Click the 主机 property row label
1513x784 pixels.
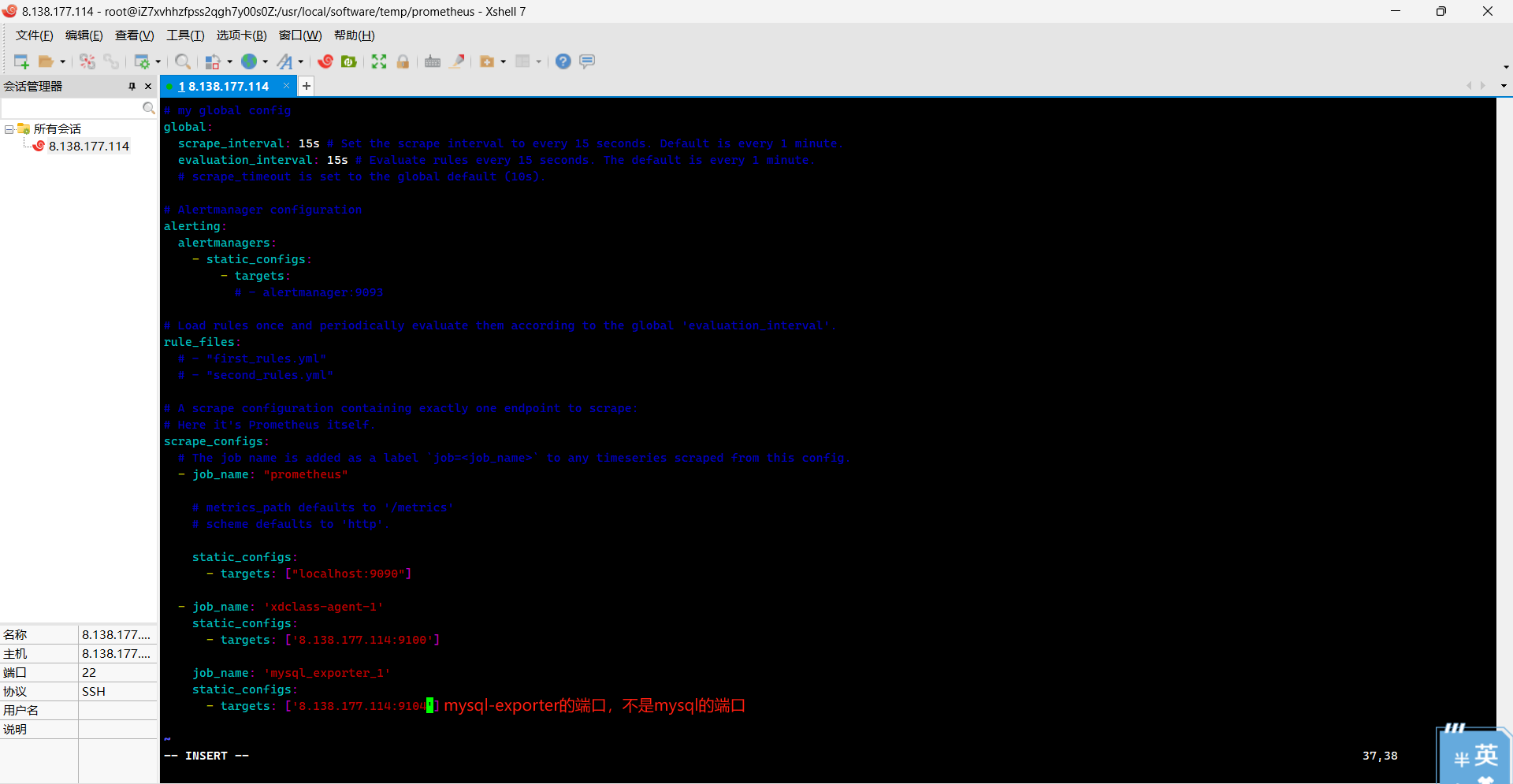pyautogui.click(x=39, y=654)
